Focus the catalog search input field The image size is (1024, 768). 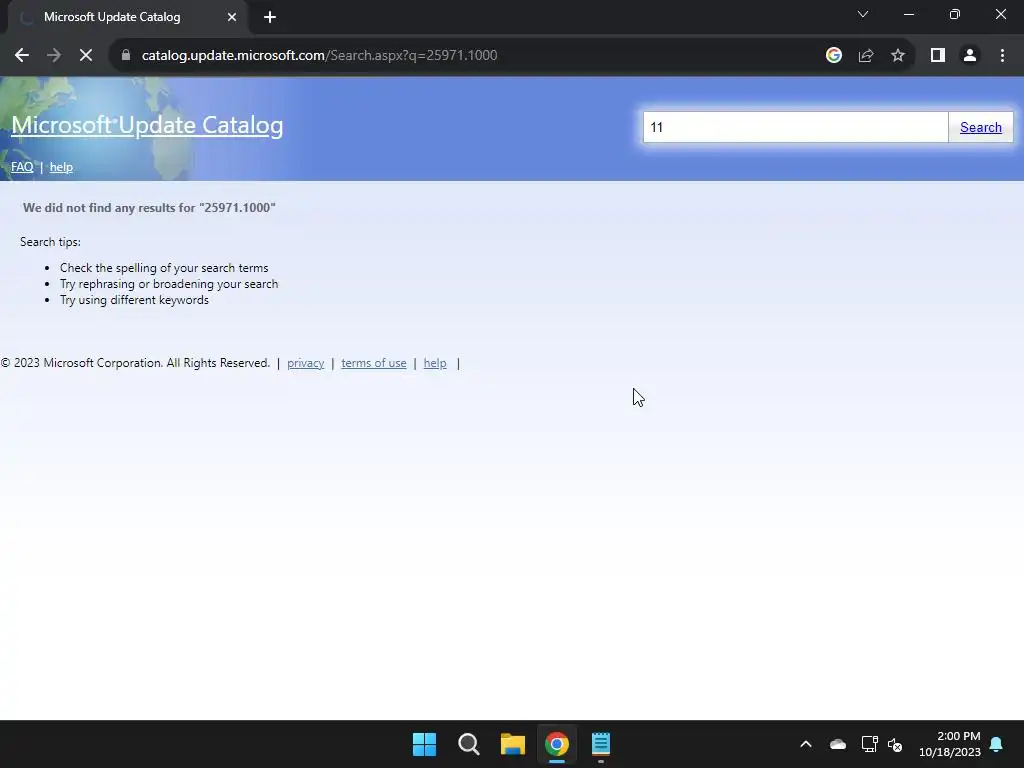(x=795, y=127)
